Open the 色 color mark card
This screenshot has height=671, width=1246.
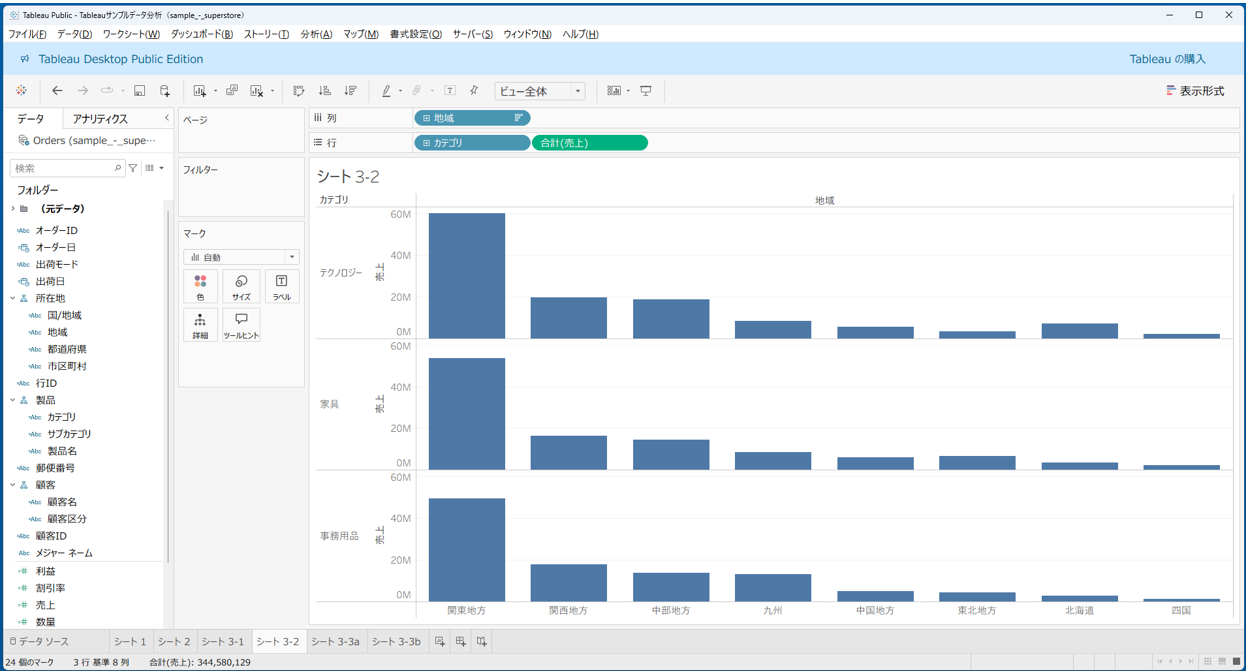point(200,287)
